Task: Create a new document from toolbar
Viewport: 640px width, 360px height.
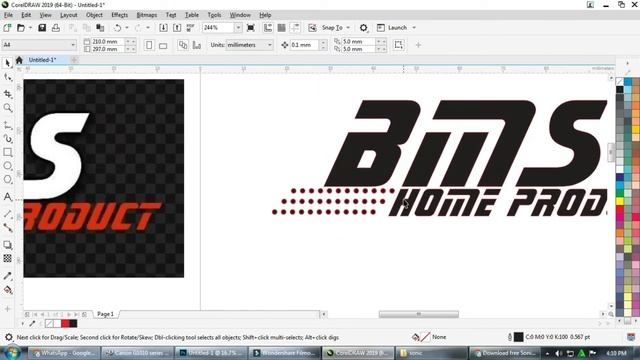Action: pos(7,28)
